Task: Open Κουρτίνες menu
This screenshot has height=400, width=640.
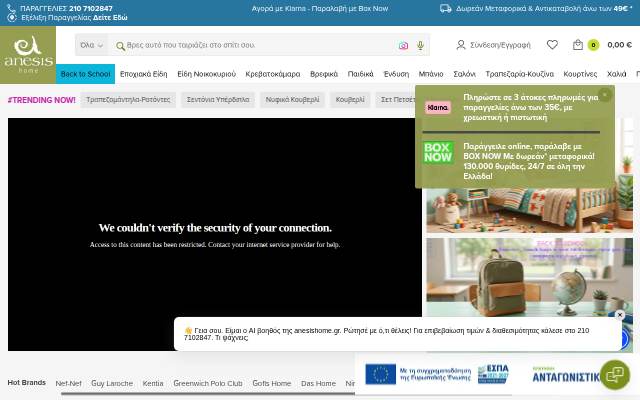Action: tap(580, 74)
